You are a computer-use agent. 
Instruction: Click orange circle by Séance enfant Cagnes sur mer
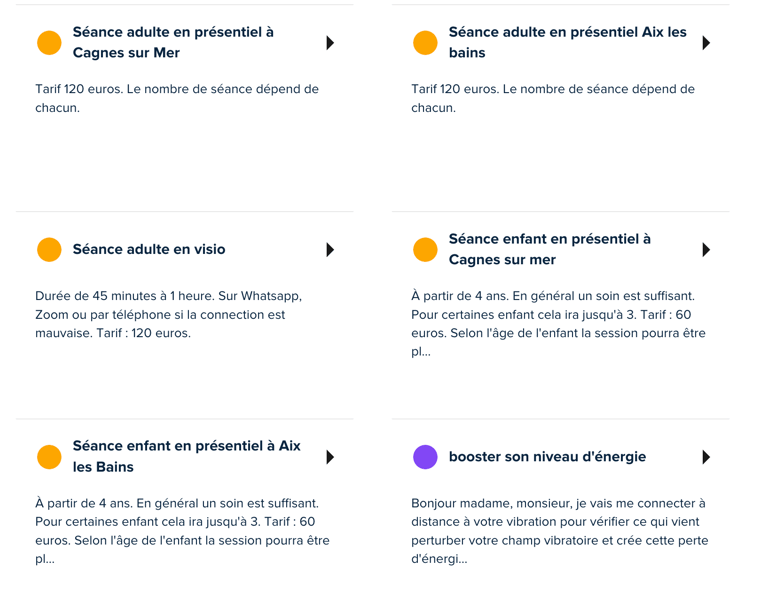tap(425, 250)
